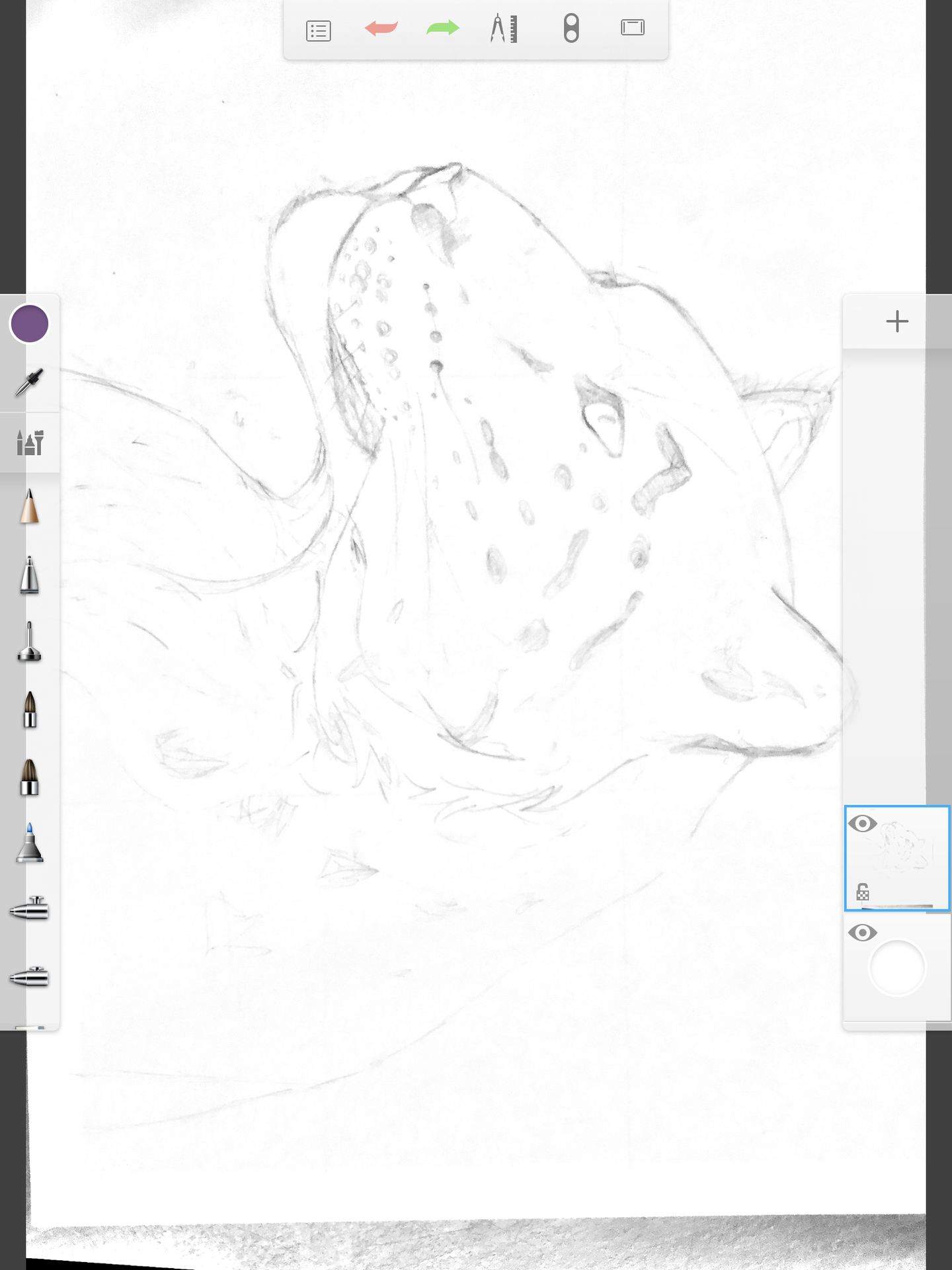
Task: Toggle full screen canvas view icon
Action: tap(633, 28)
